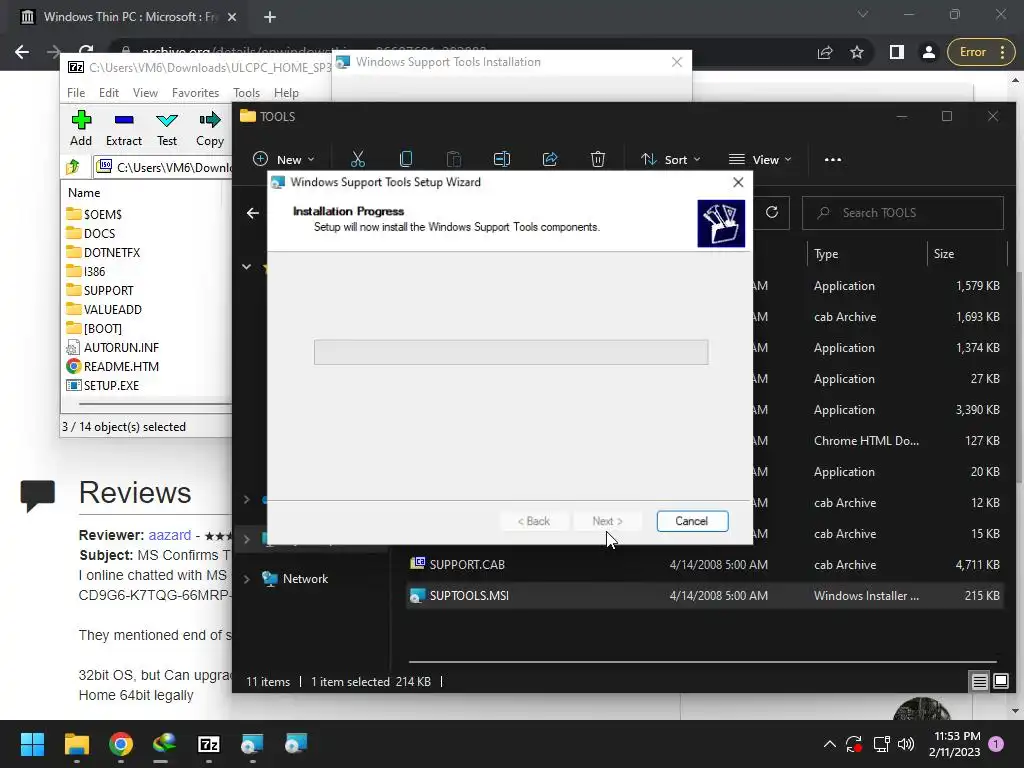Click 7-Zip icon in taskbar
1024x768 pixels.
tap(208, 744)
